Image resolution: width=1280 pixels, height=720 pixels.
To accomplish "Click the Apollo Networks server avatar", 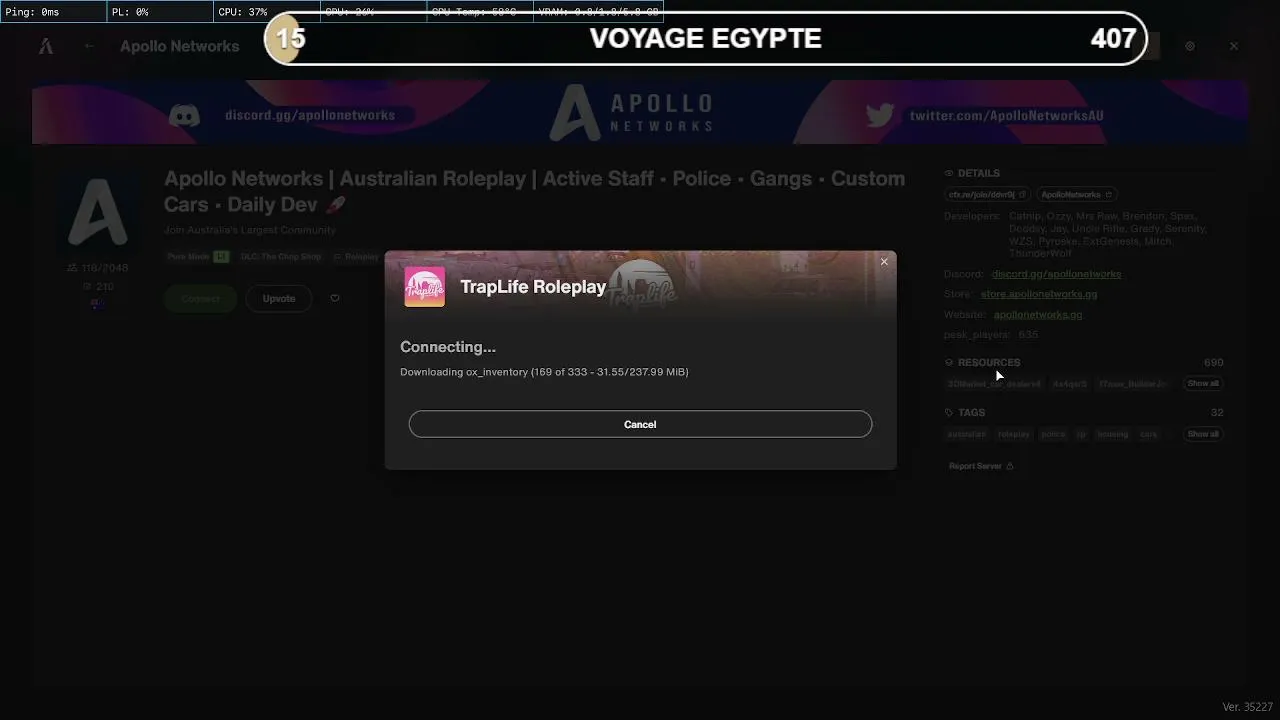I will (x=97, y=211).
